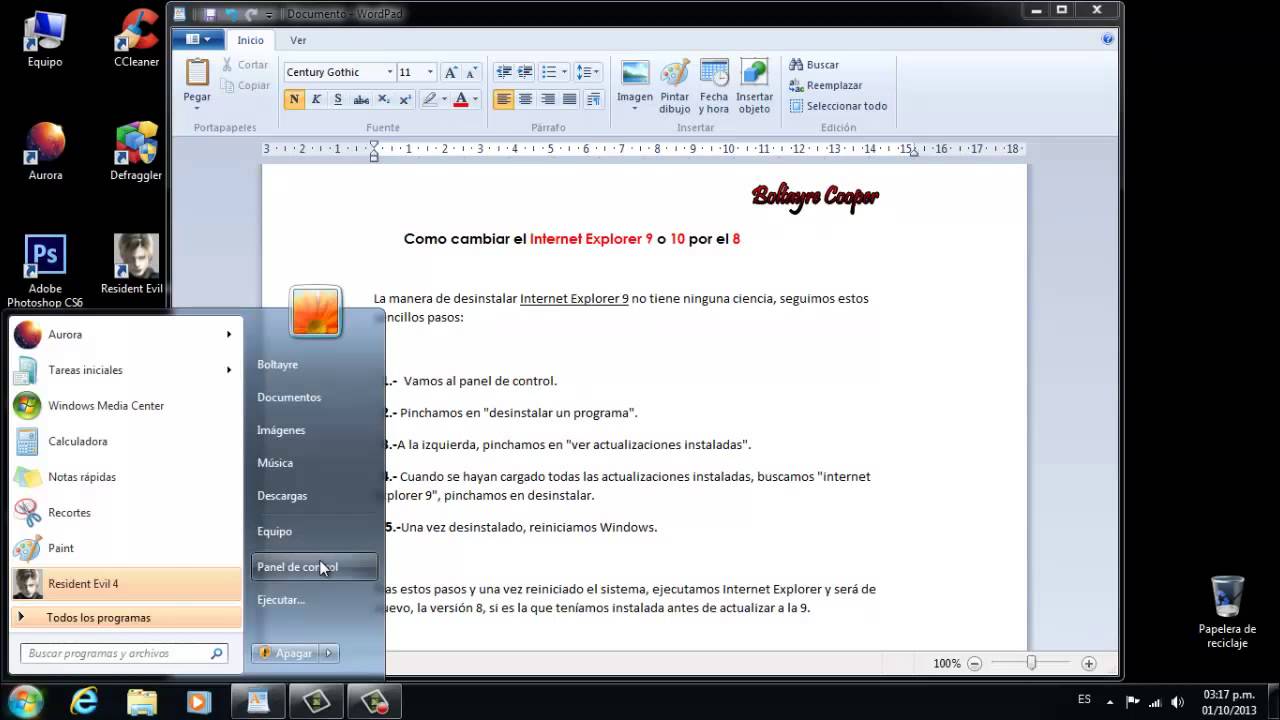This screenshot has width=1280, height=720.
Task: Expand Aurora jump list arrow
Action: click(x=229, y=335)
